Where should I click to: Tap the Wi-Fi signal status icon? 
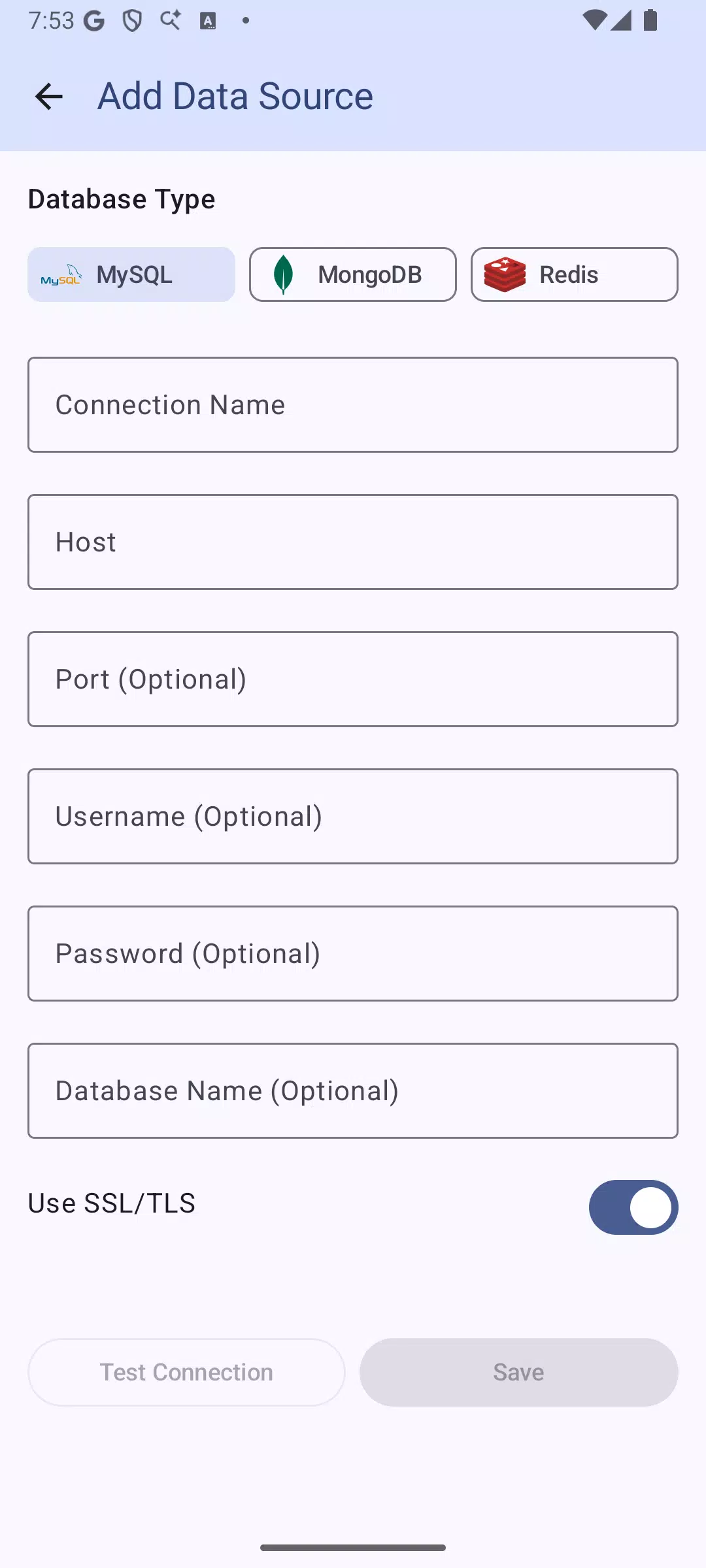click(594, 20)
